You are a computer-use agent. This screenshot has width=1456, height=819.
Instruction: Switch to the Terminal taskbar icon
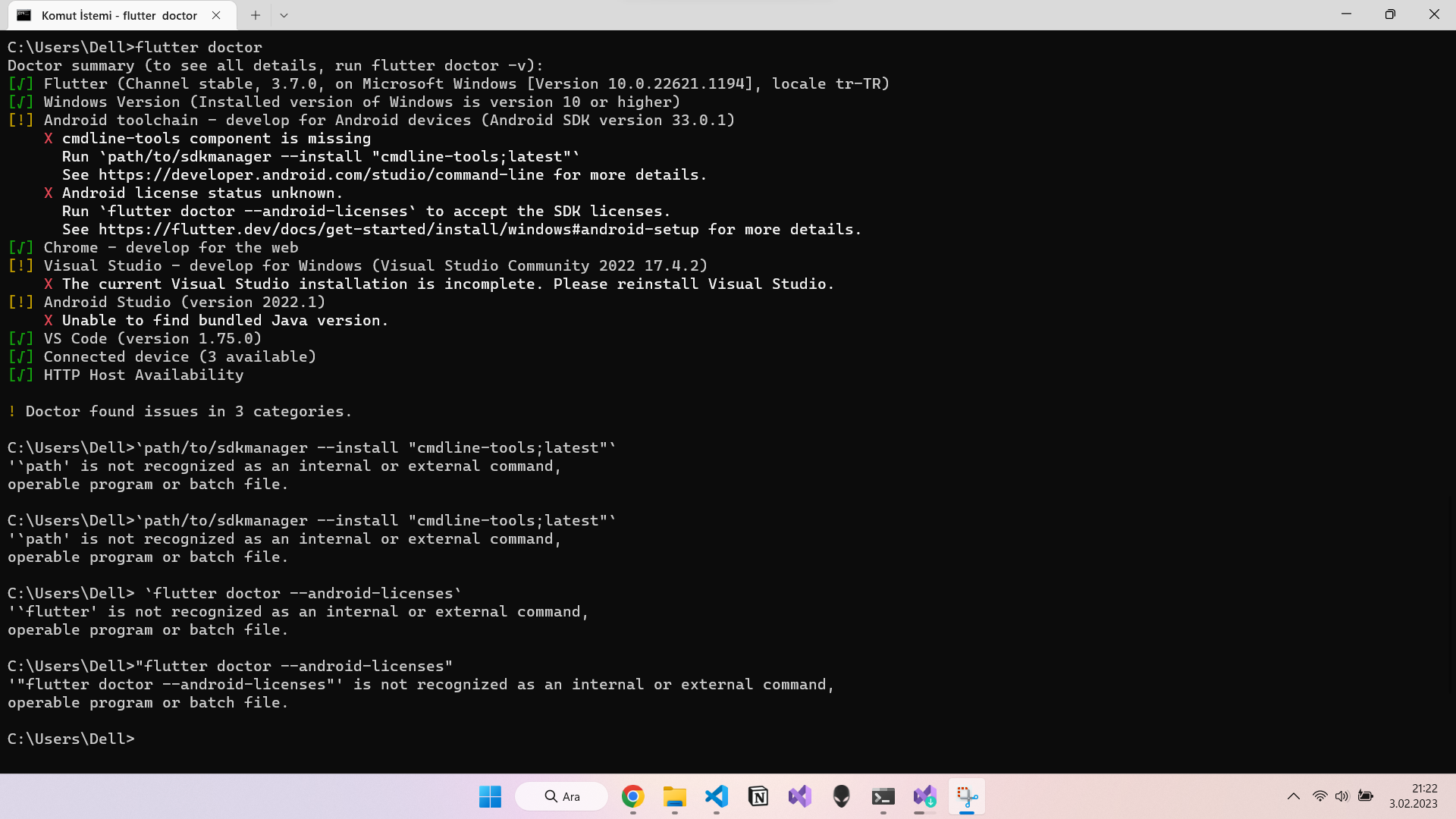[x=883, y=796]
